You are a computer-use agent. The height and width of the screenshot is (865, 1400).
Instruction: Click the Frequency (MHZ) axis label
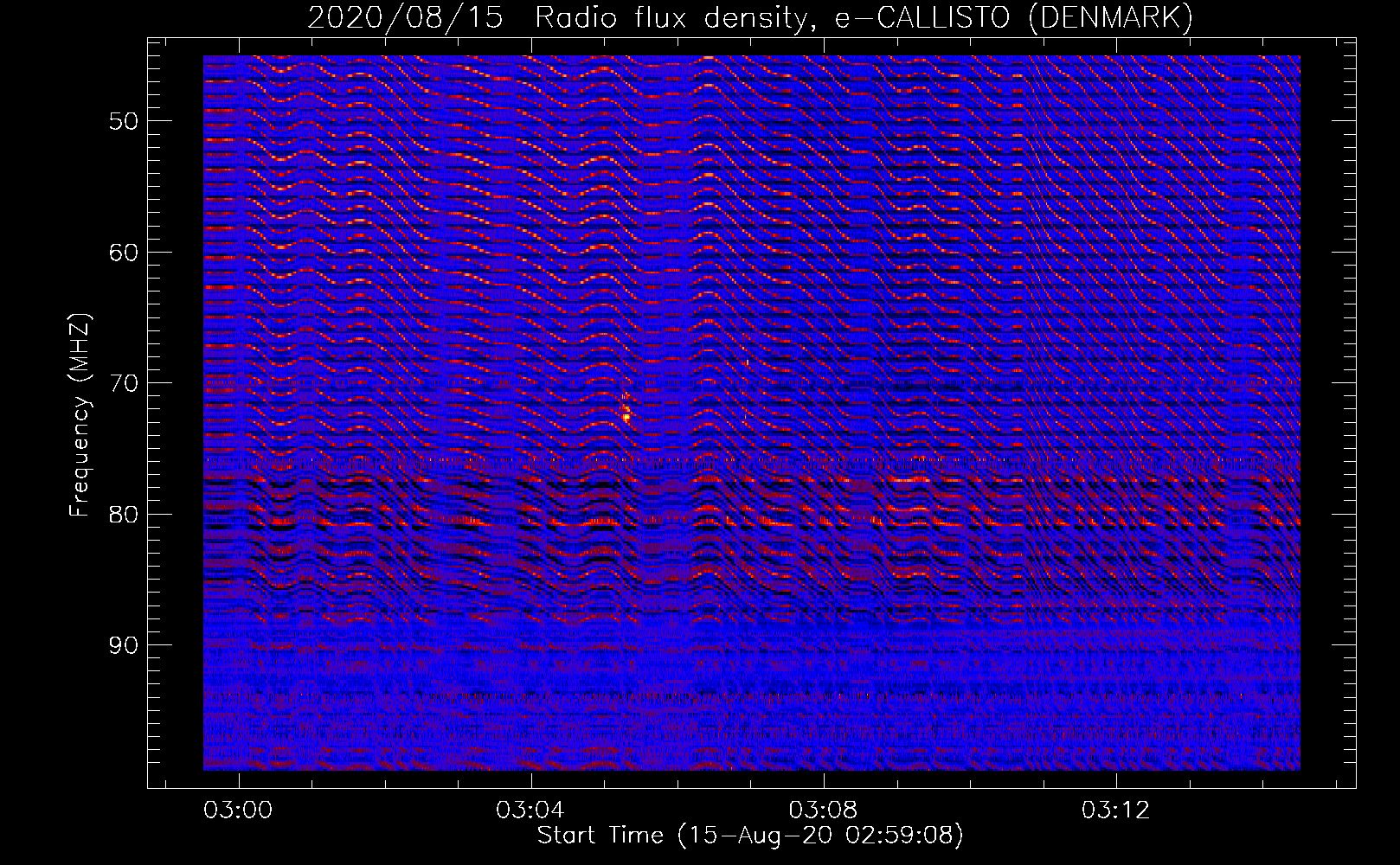80,414
